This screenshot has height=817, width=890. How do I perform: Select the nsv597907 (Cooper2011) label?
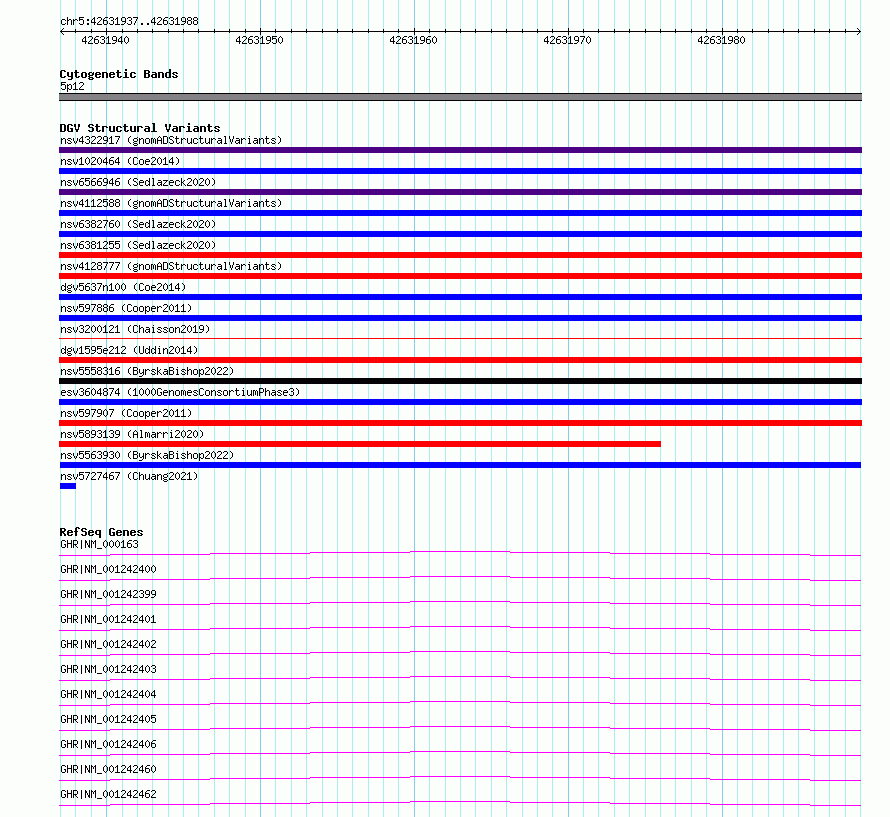coord(126,413)
